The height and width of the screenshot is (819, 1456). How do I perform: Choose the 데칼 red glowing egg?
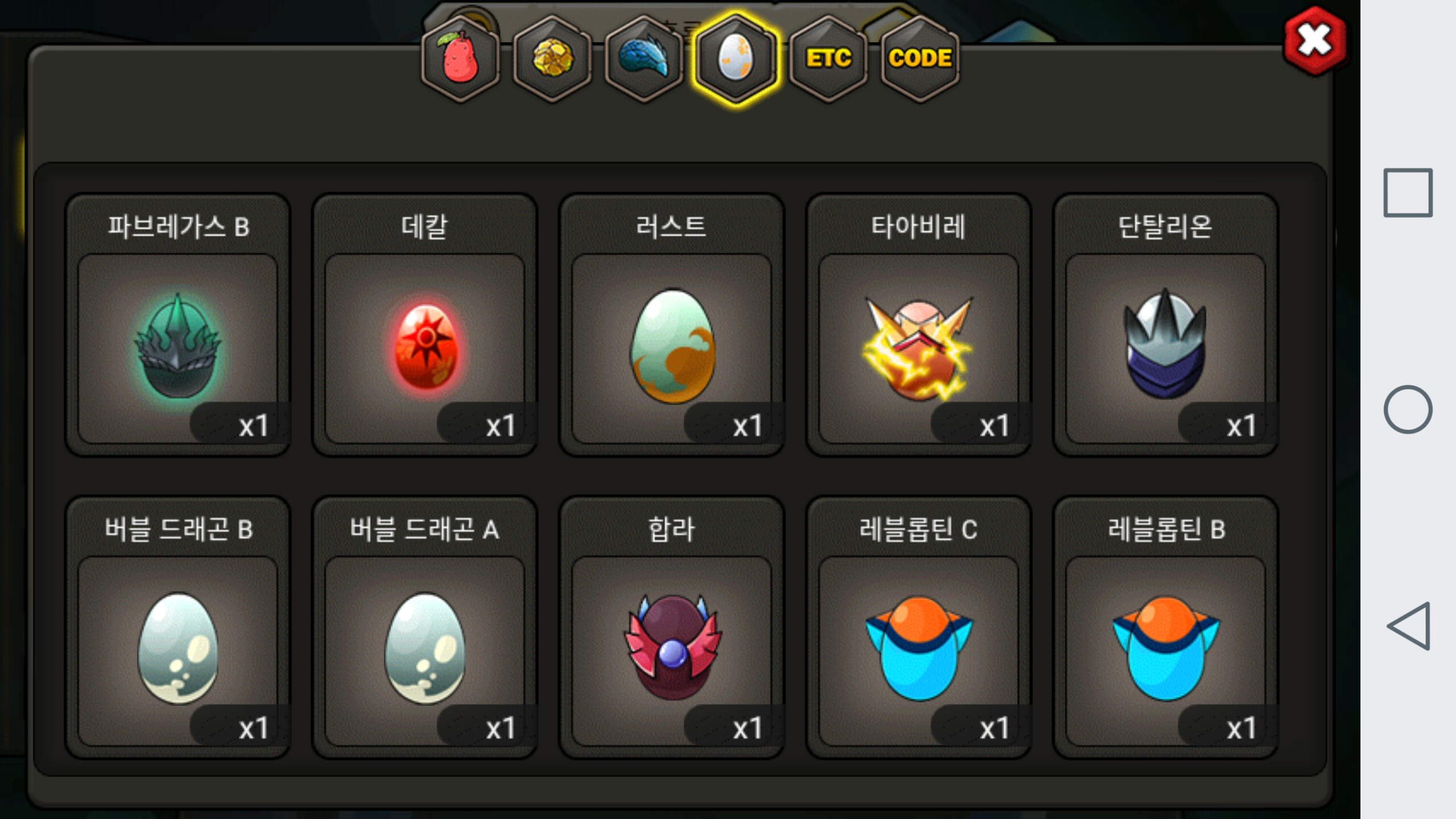[x=425, y=325]
